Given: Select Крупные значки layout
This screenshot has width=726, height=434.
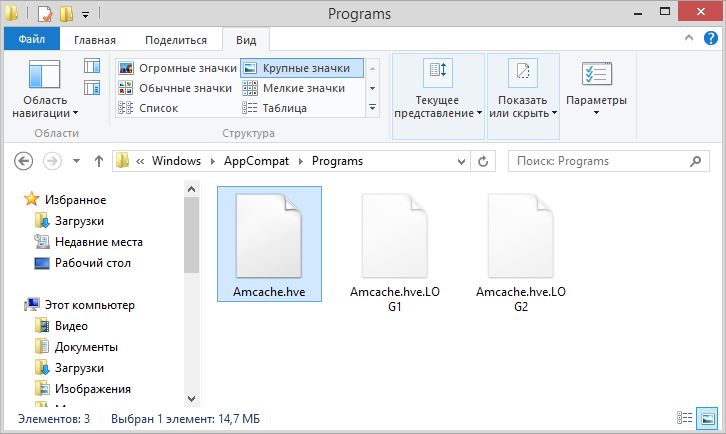Looking at the screenshot, I should [302, 68].
